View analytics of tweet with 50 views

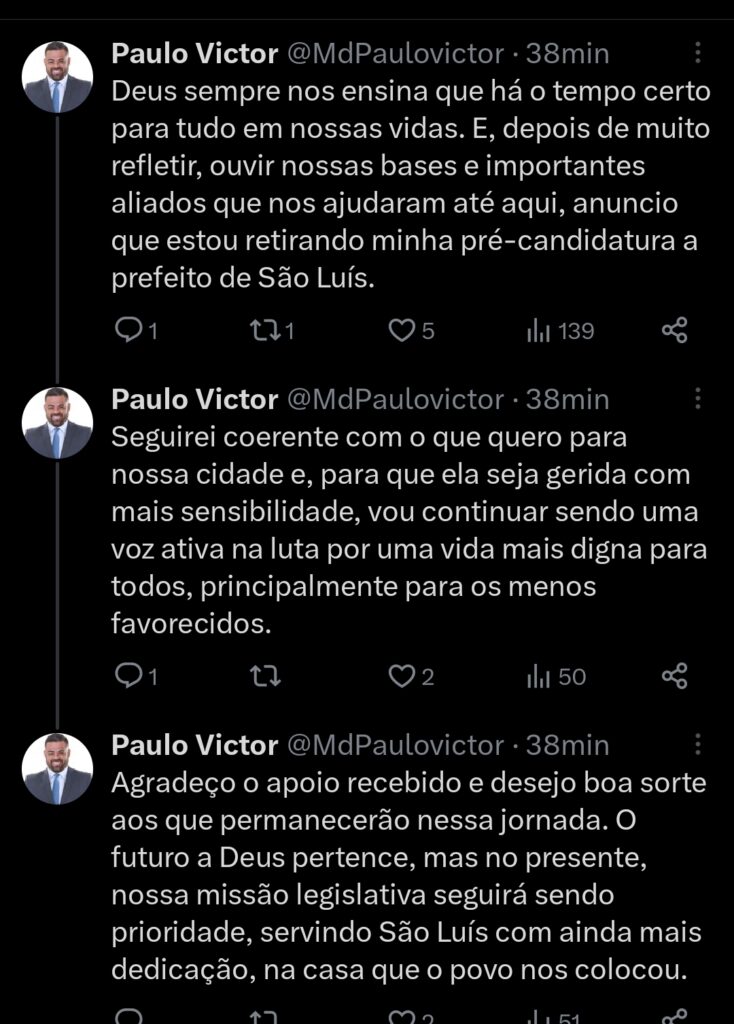point(540,677)
